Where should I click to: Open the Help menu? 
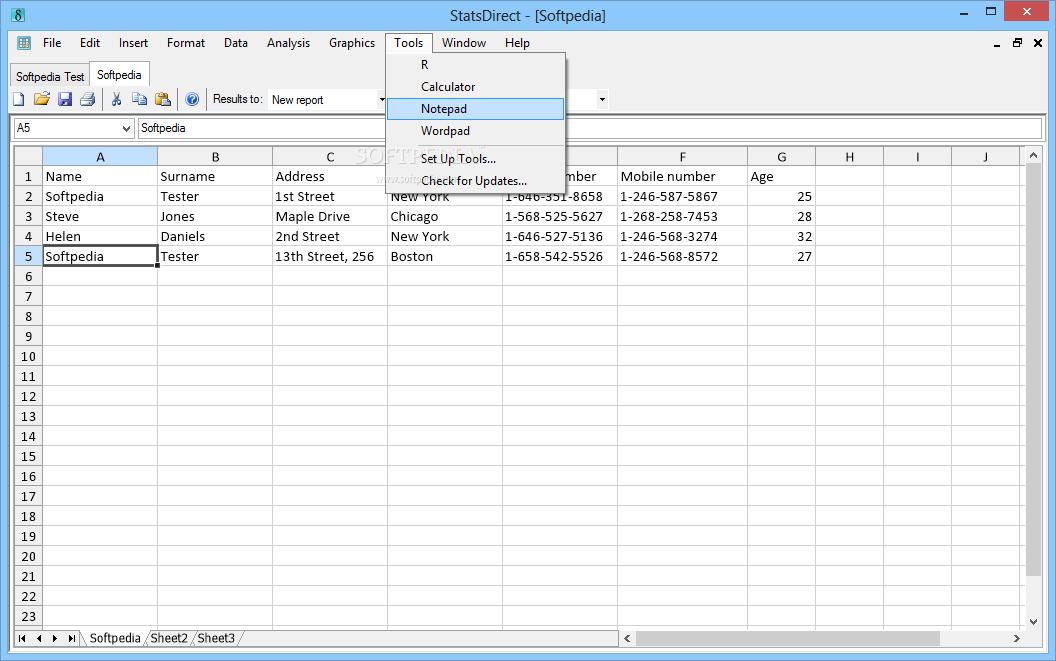point(517,43)
